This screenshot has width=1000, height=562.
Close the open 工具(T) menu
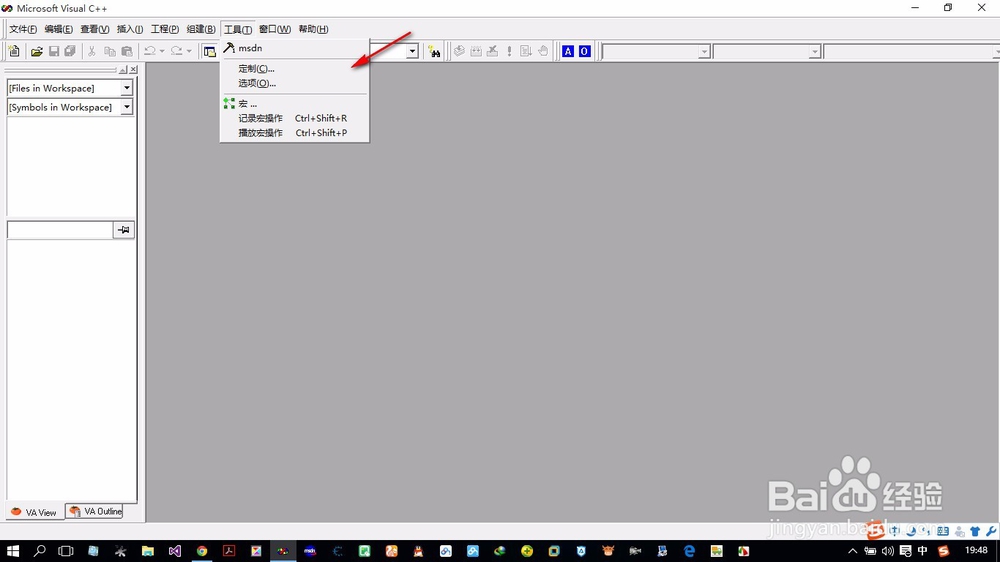(237, 29)
